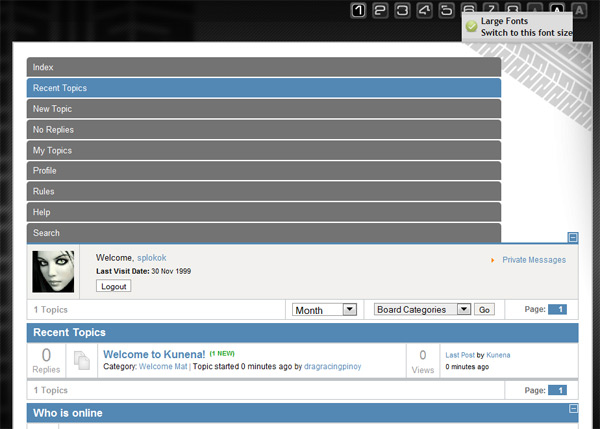Go to the My Topics menu item
The image size is (600, 429).
click(263, 150)
